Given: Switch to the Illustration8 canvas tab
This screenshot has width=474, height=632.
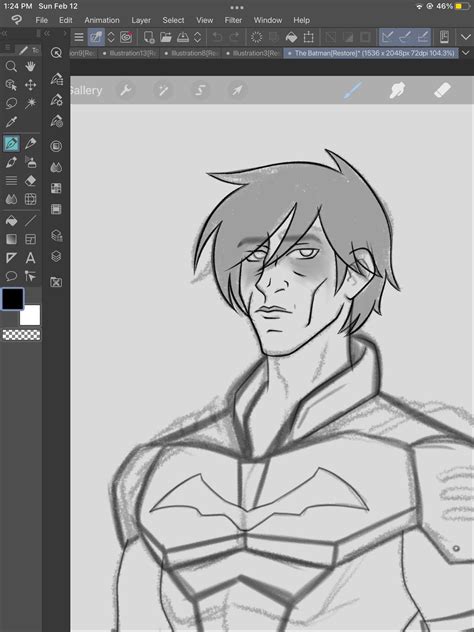Looking at the screenshot, I should [191, 53].
